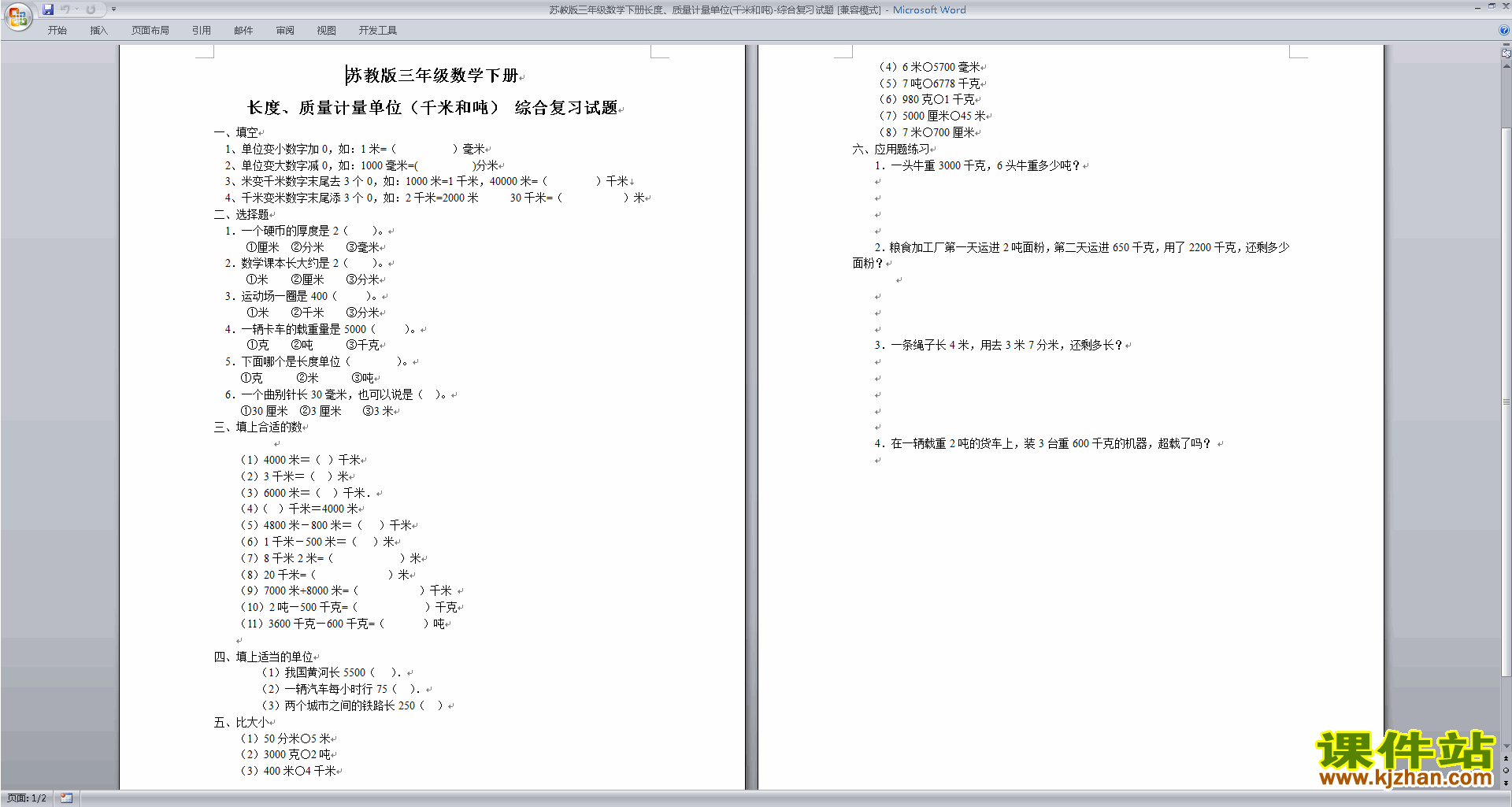Image resolution: width=1512 pixels, height=807 pixels.
Task: Click the line 我国黄河长 5500
Action: coord(333,672)
